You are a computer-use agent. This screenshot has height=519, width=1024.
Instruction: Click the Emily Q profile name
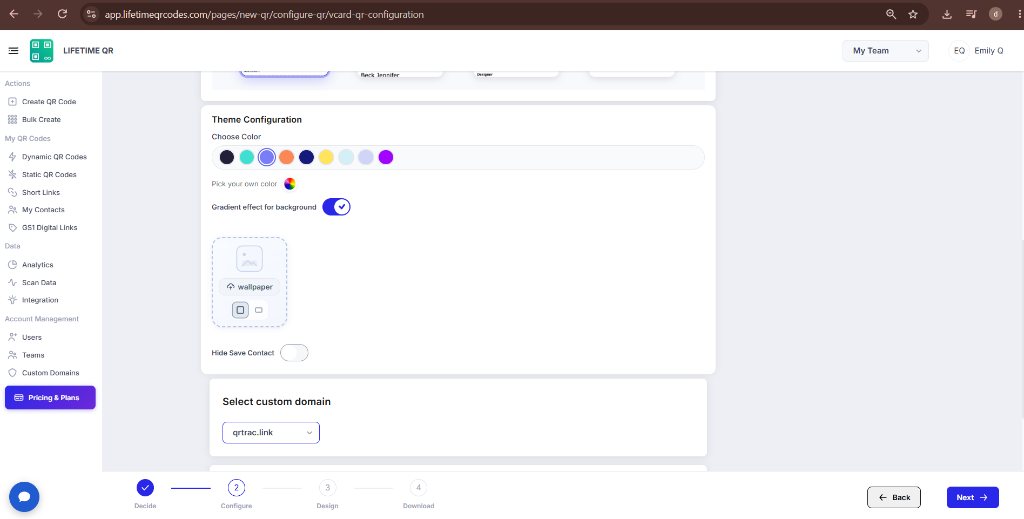click(x=989, y=51)
